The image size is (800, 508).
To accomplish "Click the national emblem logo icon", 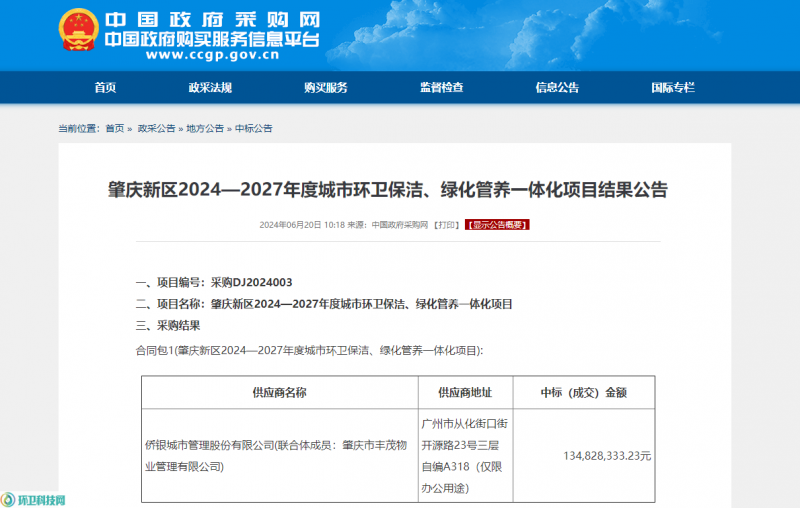I will click(x=78, y=30).
